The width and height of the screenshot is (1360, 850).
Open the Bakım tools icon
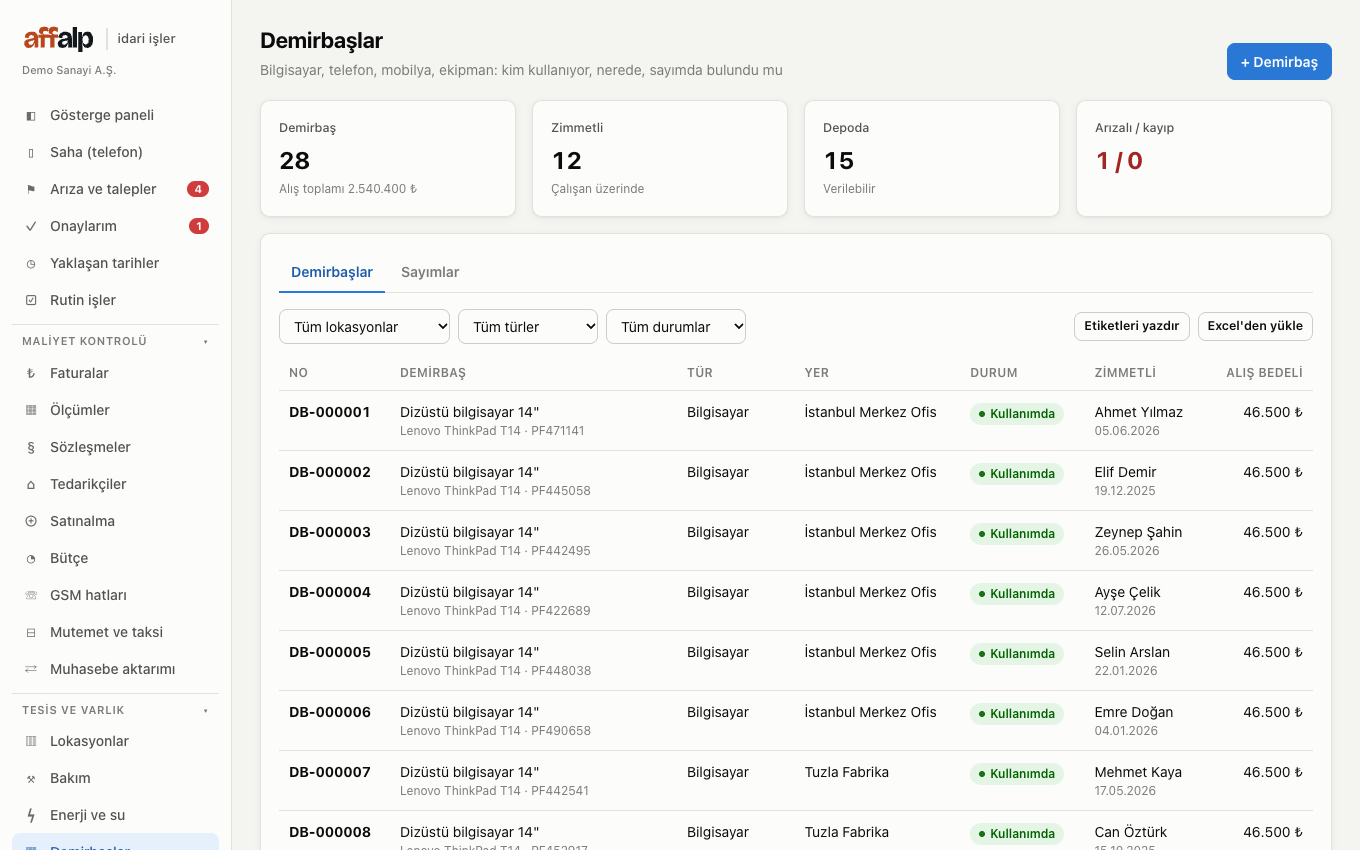pyautogui.click(x=31, y=779)
